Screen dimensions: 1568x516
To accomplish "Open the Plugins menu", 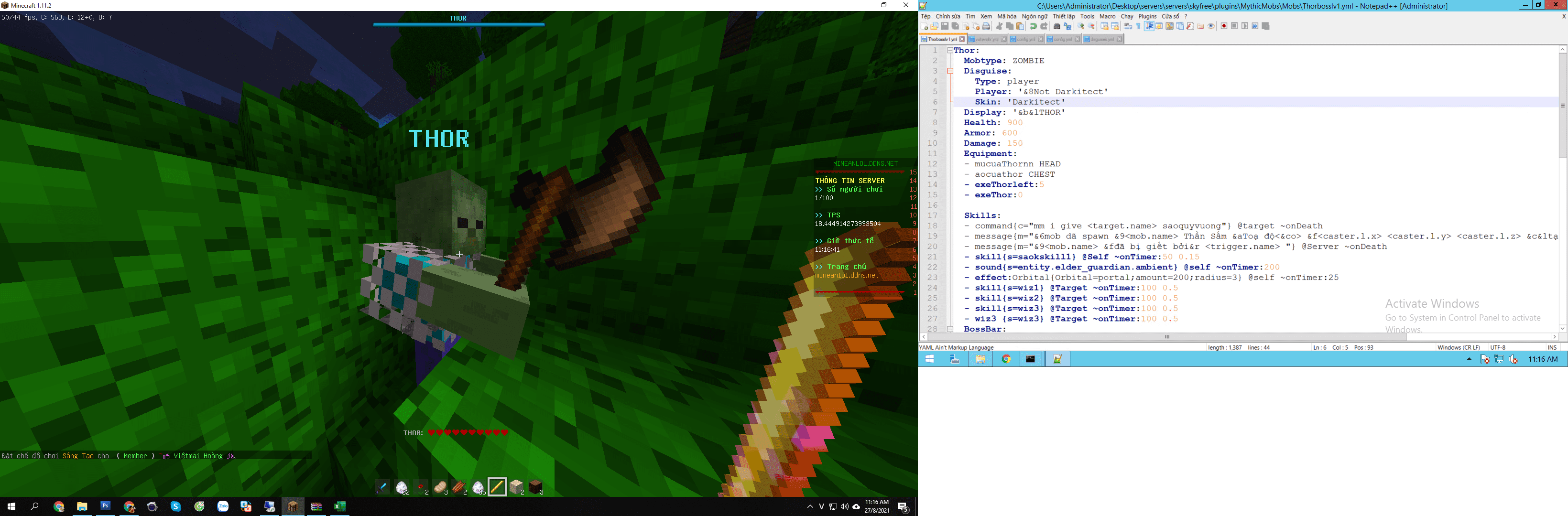I will [1147, 16].
